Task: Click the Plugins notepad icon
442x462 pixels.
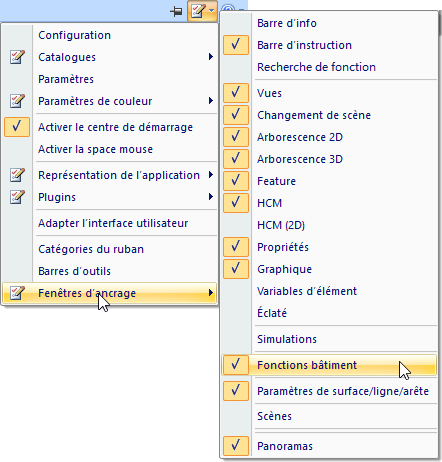Action: (x=17, y=197)
